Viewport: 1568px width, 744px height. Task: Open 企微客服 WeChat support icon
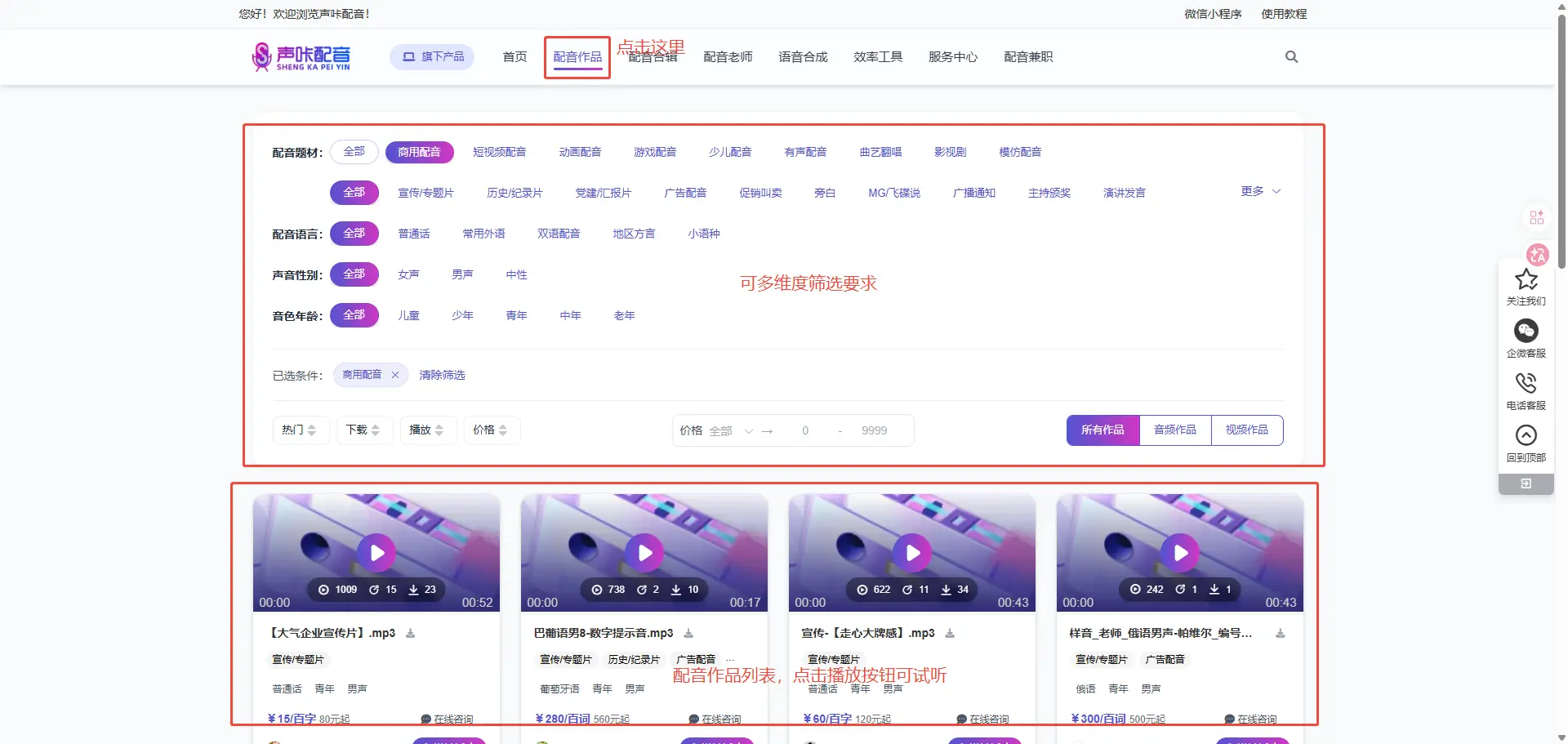1526,331
